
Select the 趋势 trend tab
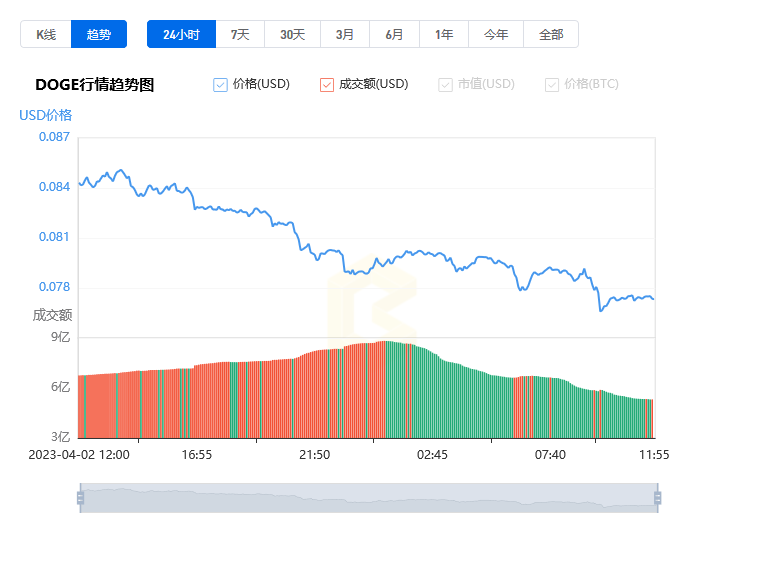99,34
